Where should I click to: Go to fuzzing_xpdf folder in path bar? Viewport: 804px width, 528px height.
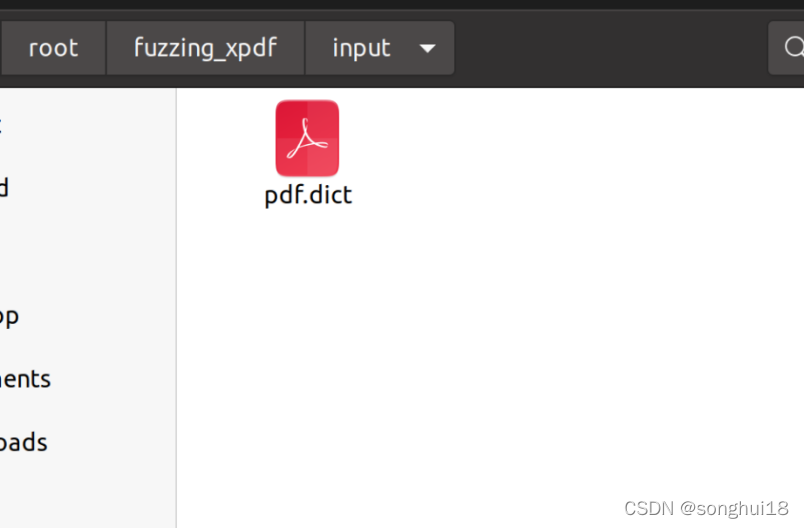tap(206, 48)
